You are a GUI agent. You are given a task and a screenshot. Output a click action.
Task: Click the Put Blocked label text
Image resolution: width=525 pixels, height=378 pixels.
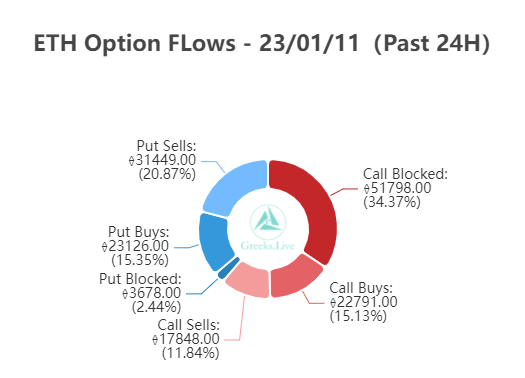(x=140, y=279)
